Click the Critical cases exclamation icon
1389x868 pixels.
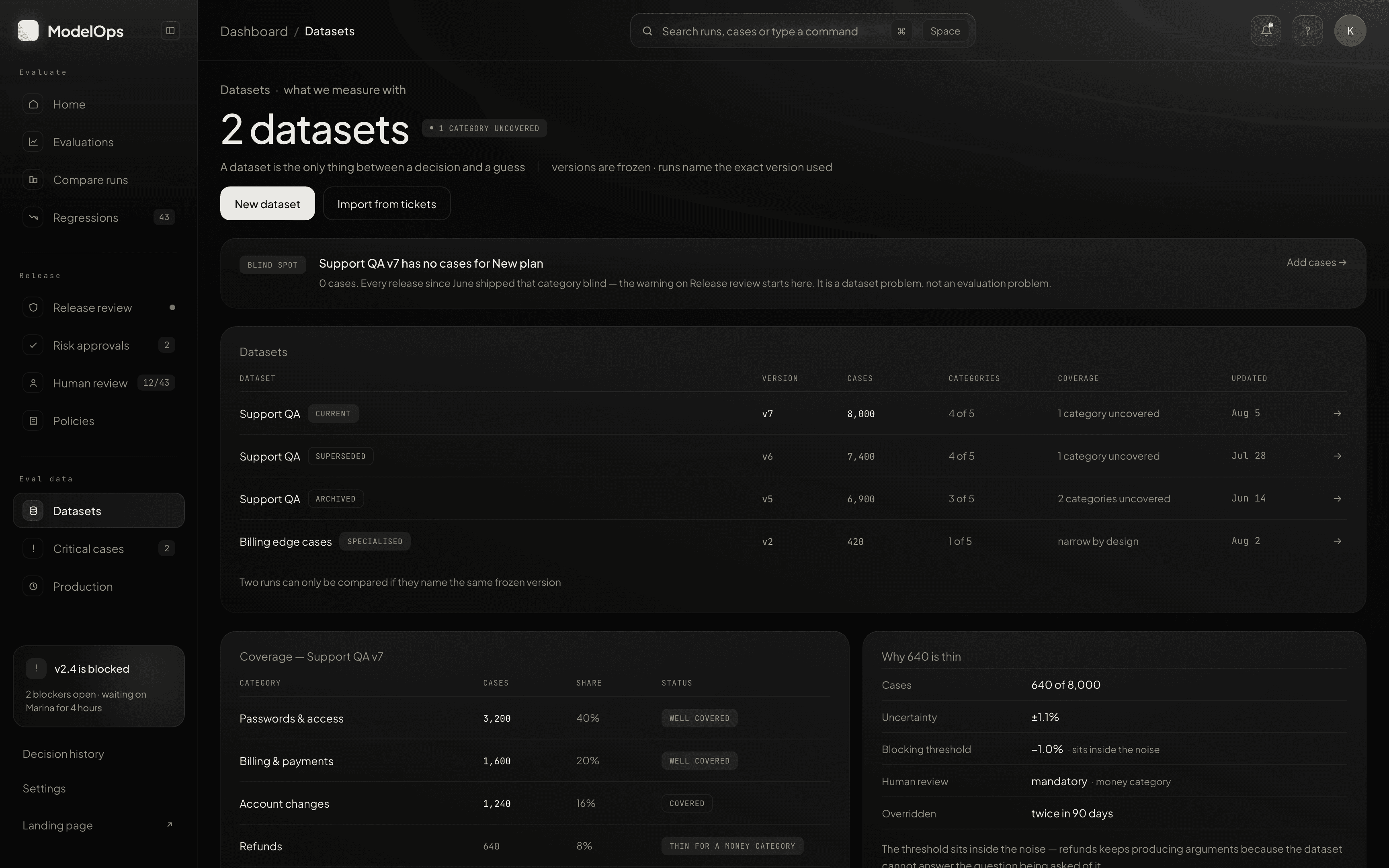[33, 548]
